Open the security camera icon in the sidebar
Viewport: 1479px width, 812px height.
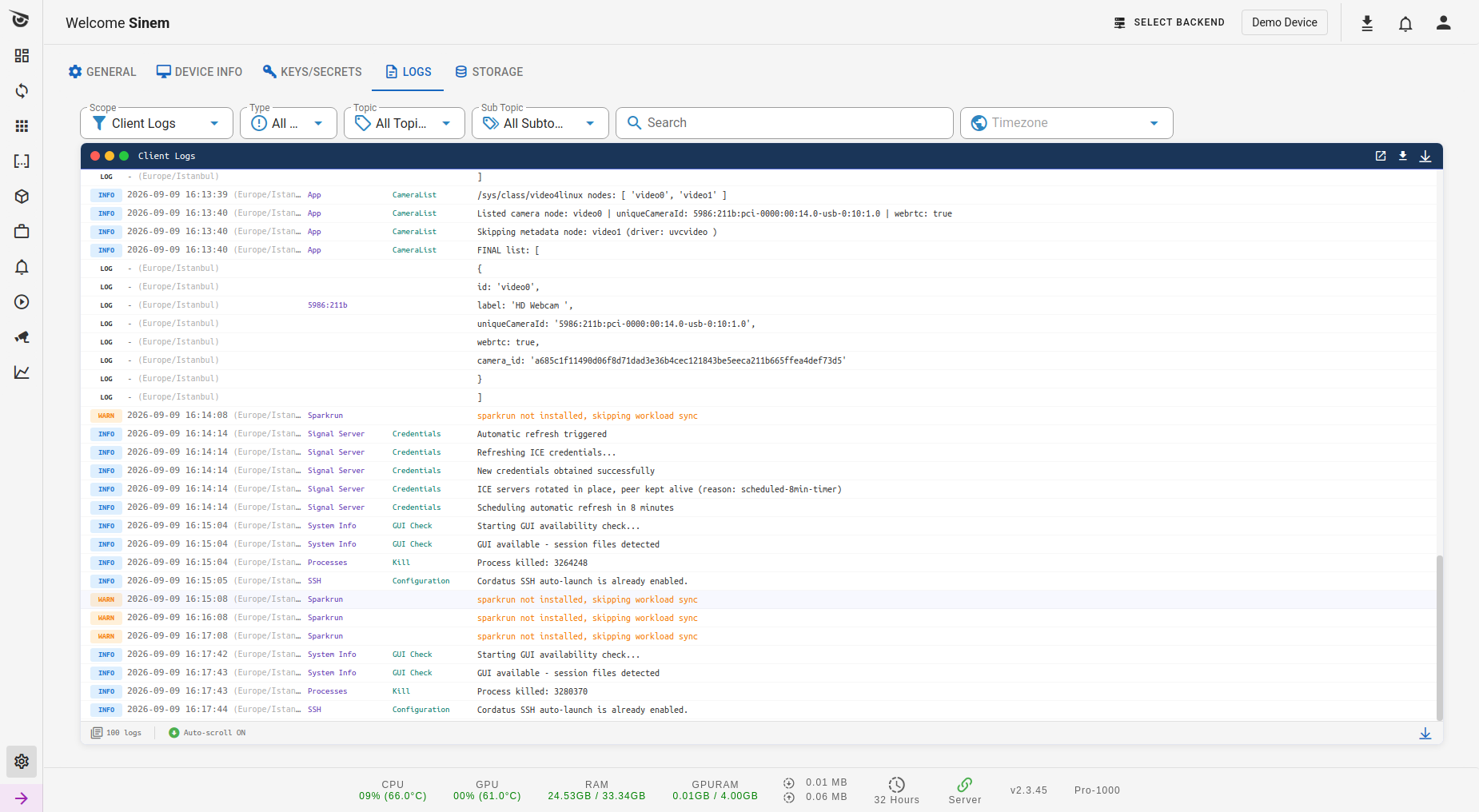pyautogui.click(x=22, y=336)
